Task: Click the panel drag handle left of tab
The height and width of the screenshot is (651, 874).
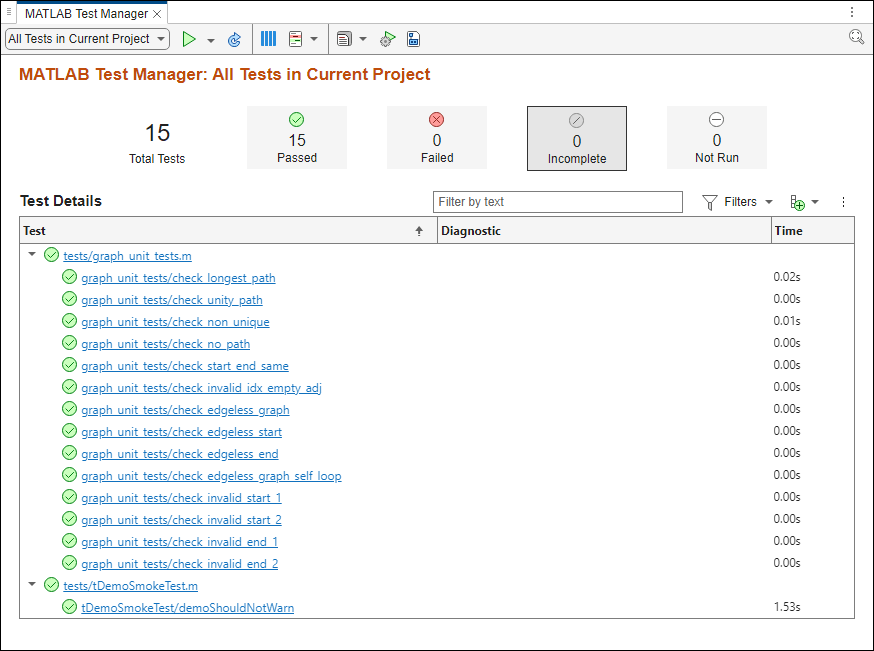Action: (x=8, y=12)
